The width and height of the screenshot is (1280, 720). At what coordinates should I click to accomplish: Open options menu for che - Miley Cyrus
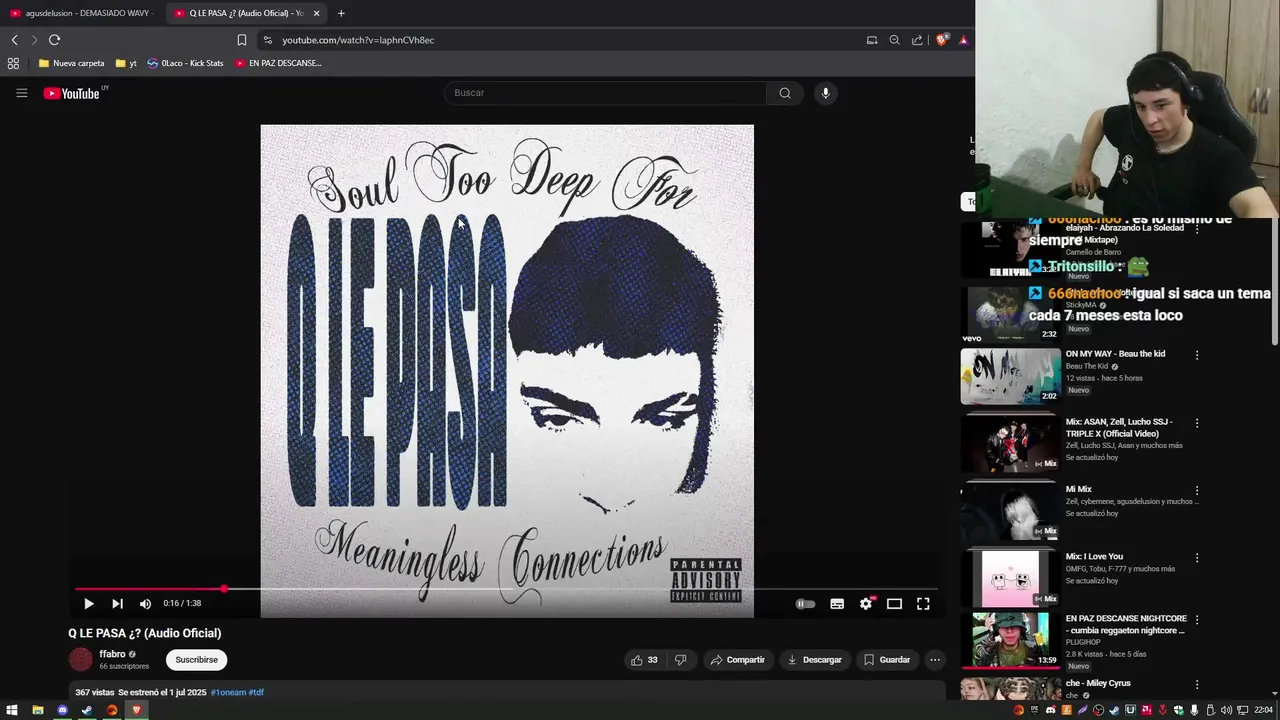click(1197, 684)
